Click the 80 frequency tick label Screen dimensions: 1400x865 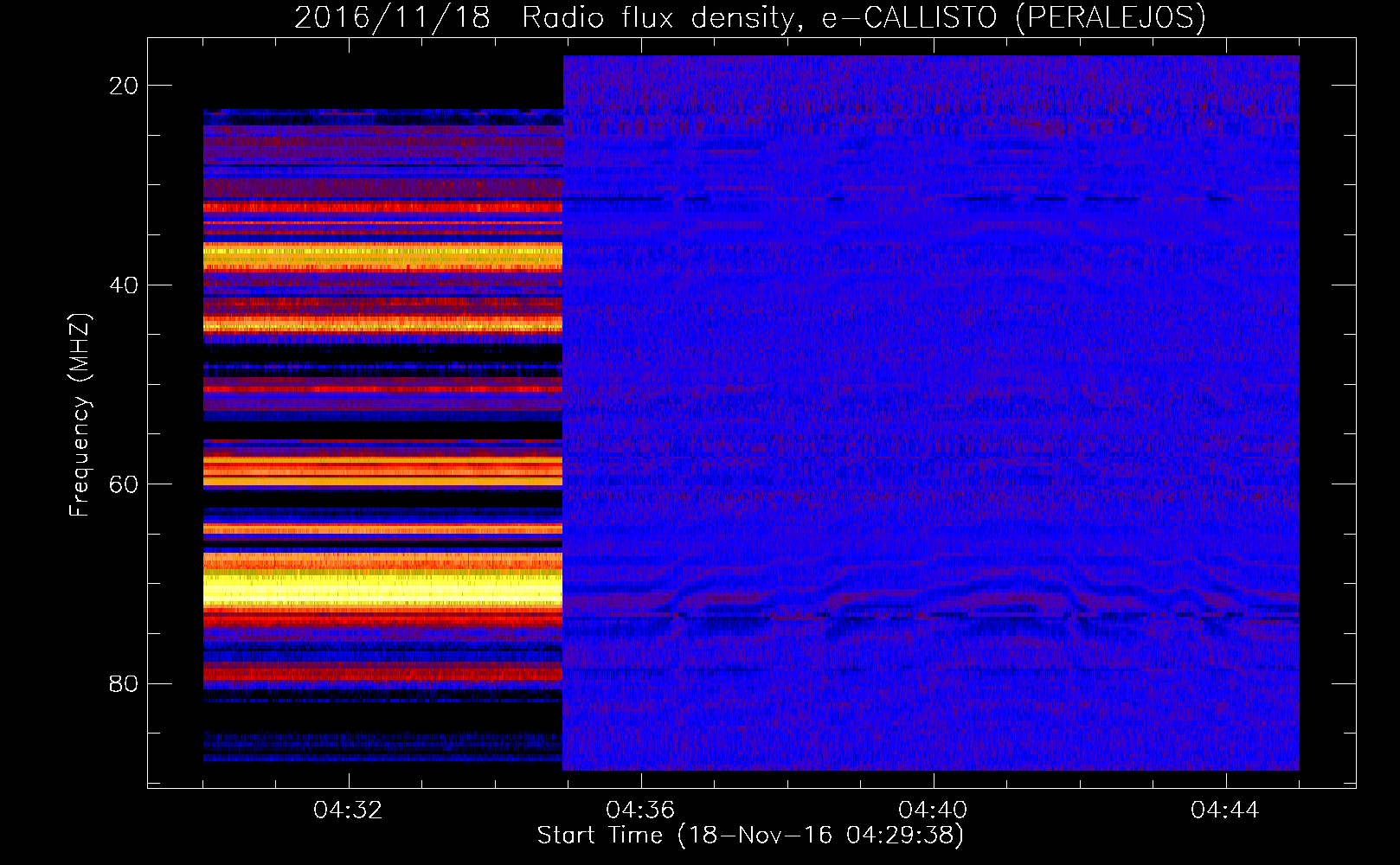pos(125,684)
